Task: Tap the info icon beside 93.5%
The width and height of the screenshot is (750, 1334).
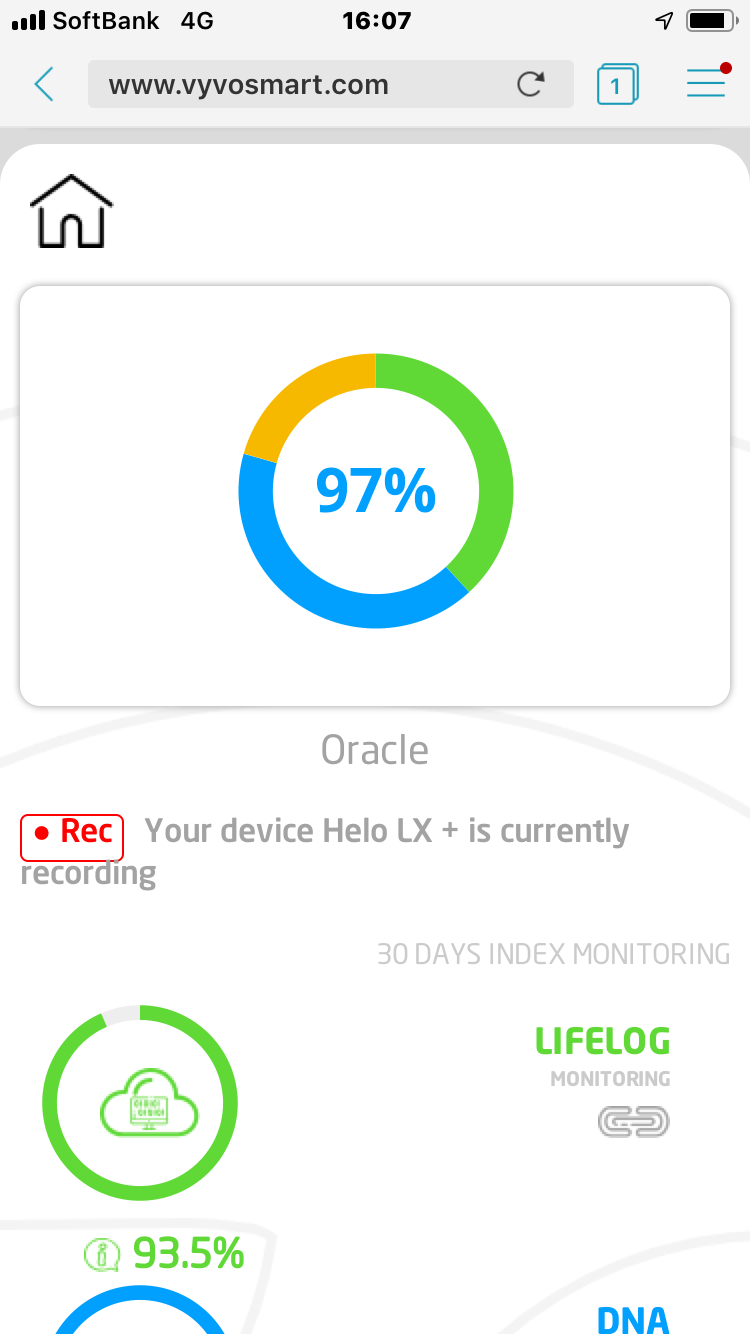Action: click(102, 1255)
